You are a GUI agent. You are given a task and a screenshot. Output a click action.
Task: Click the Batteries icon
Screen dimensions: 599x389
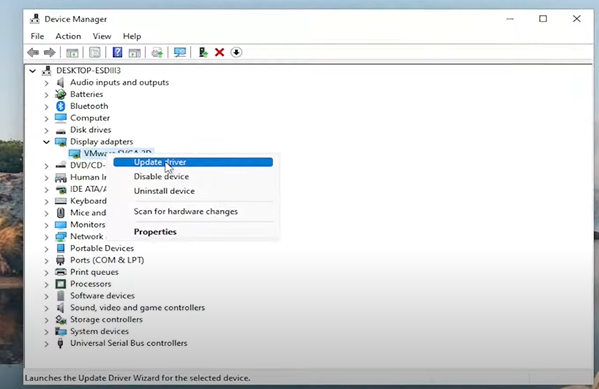60,94
